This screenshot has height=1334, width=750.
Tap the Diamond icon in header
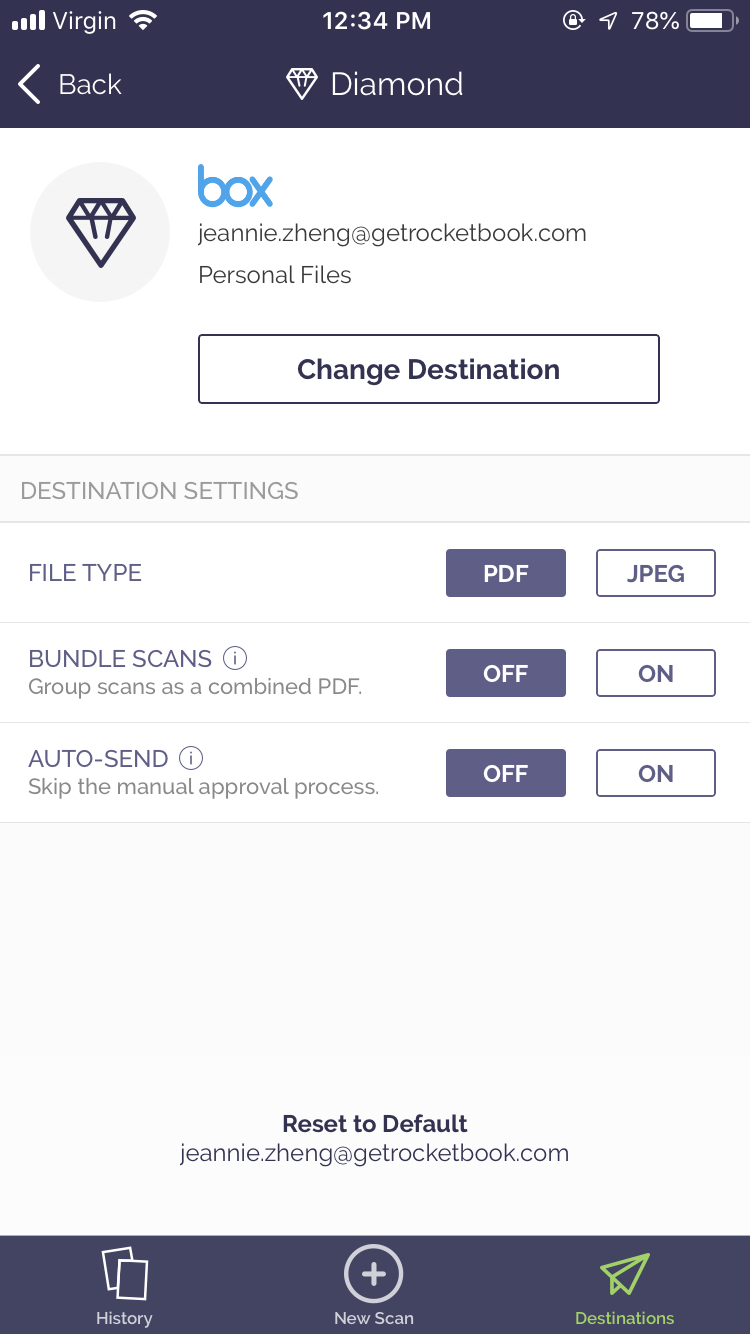click(x=301, y=85)
